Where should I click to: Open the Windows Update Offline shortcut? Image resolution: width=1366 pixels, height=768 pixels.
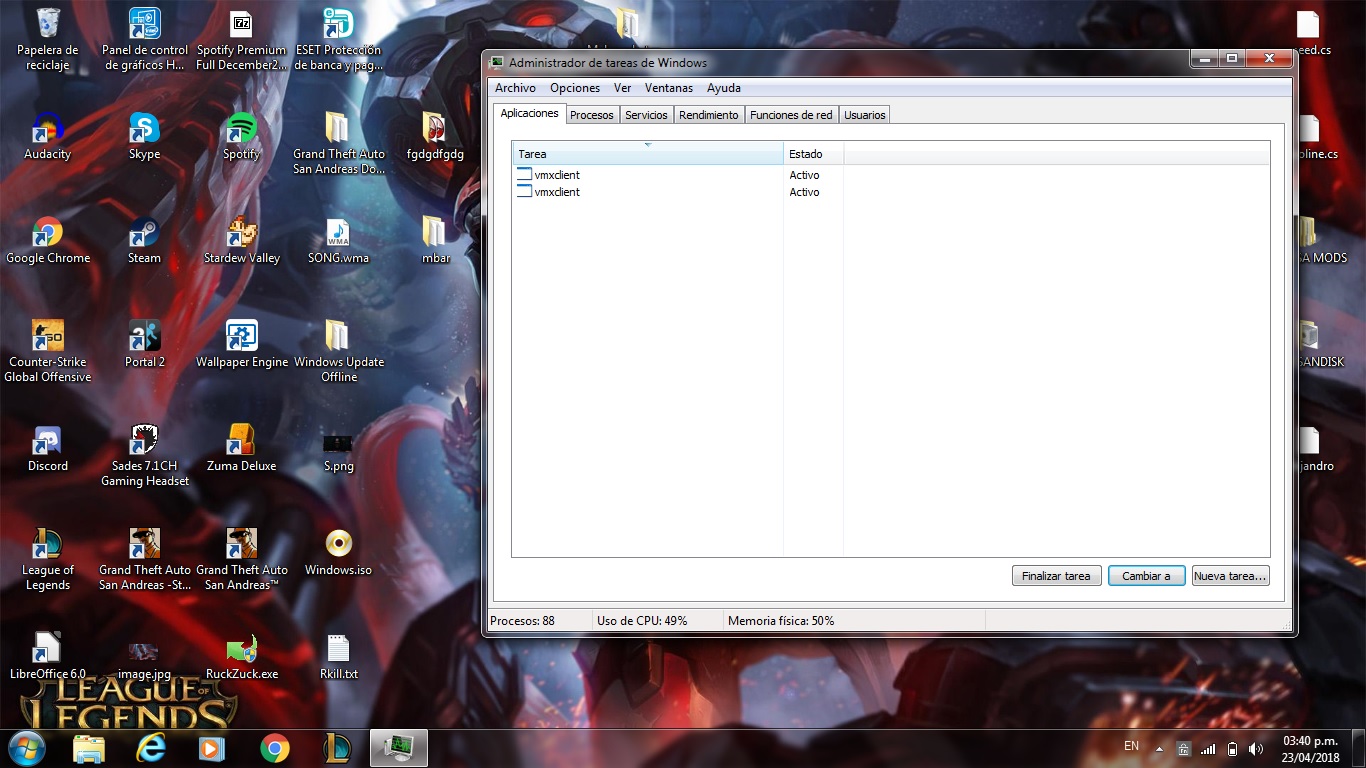point(338,335)
